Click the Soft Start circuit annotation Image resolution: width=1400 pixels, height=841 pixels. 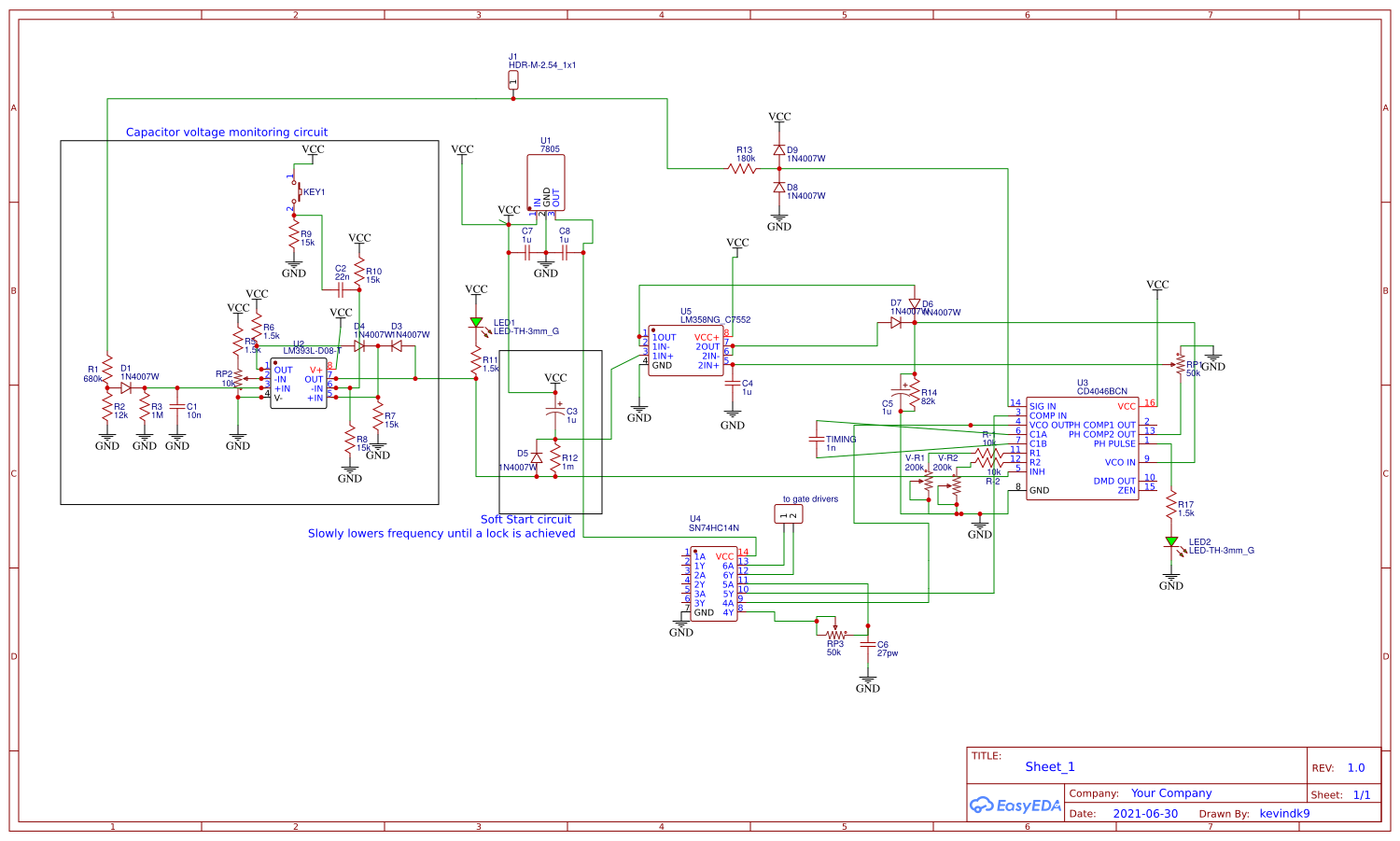[525, 519]
